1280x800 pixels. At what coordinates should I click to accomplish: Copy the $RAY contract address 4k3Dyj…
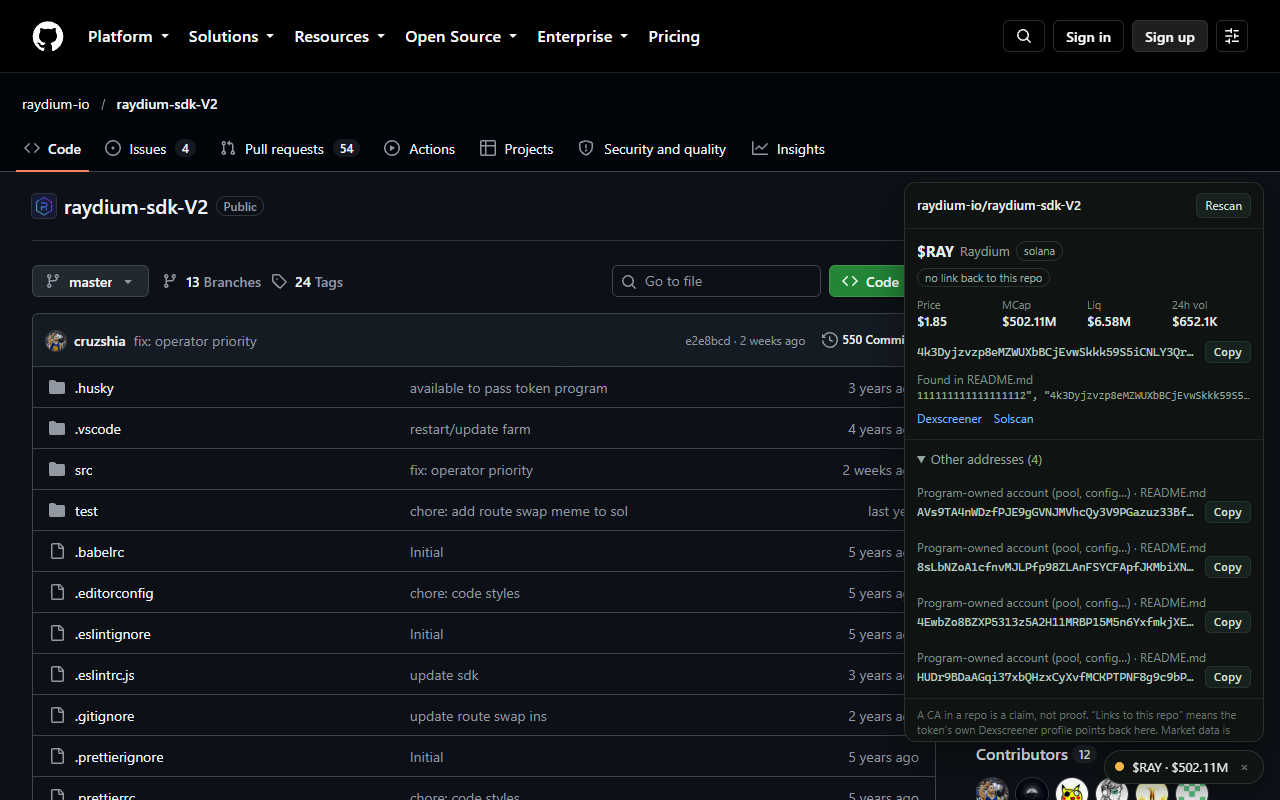(x=1227, y=352)
